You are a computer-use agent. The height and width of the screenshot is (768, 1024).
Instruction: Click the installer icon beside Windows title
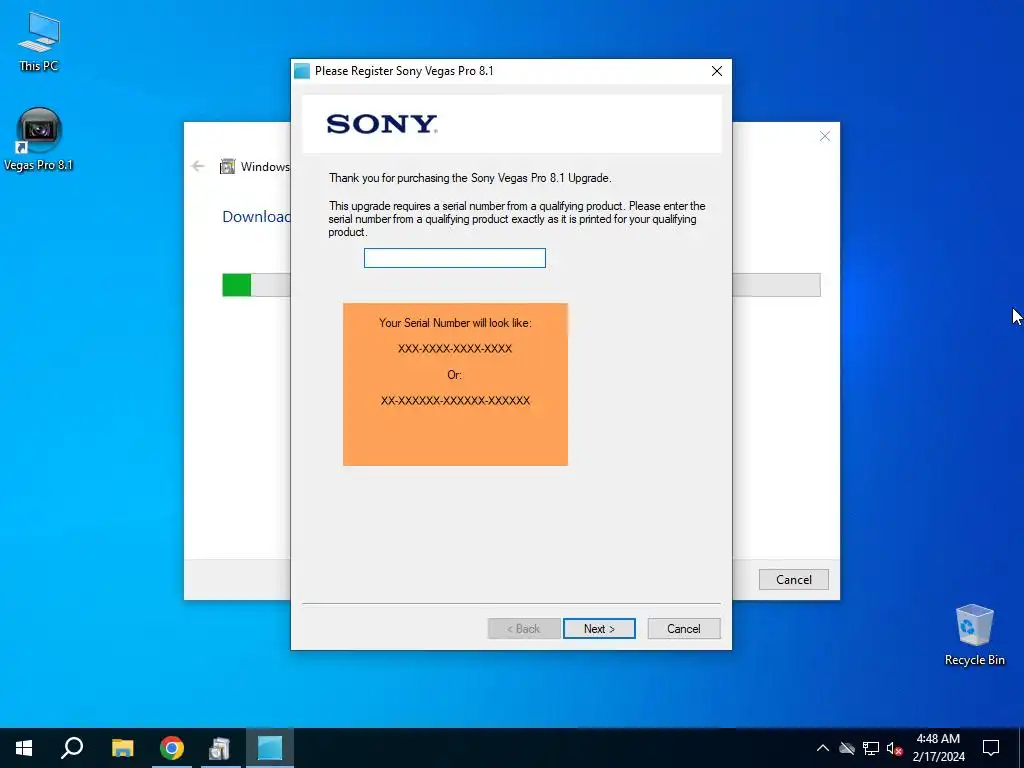point(227,167)
